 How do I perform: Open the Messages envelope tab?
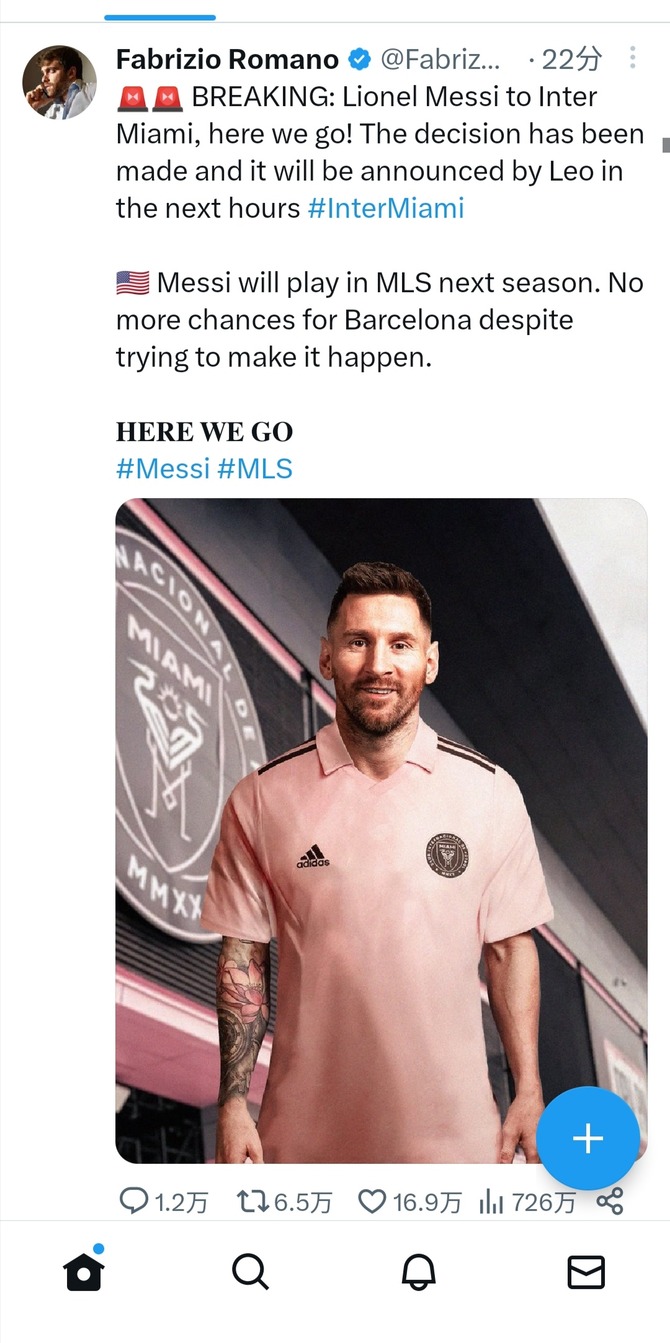tap(586, 1272)
